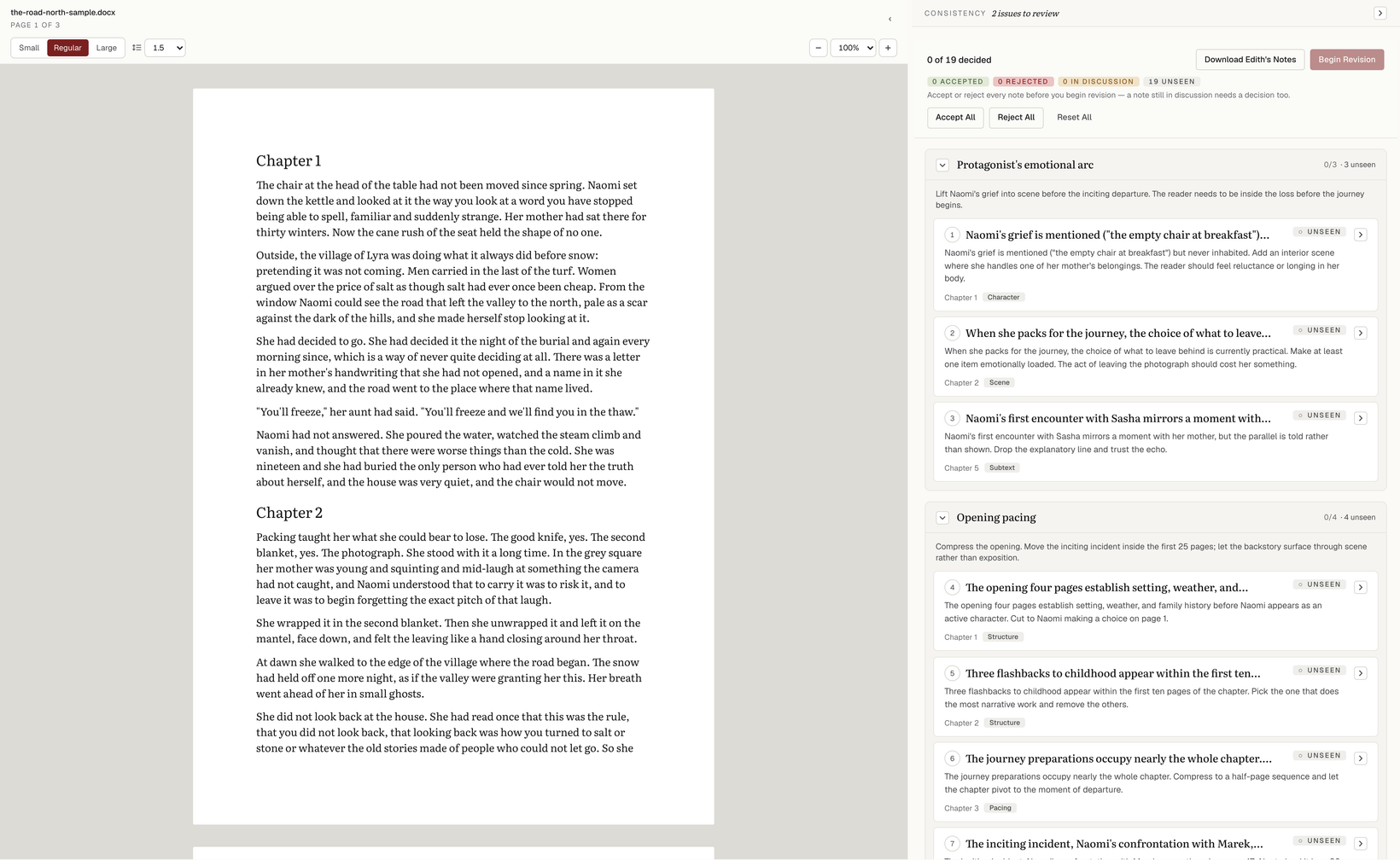The height and width of the screenshot is (860, 1400).
Task: Click note title 'When she packs for the journey'
Action: click(1118, 333)
